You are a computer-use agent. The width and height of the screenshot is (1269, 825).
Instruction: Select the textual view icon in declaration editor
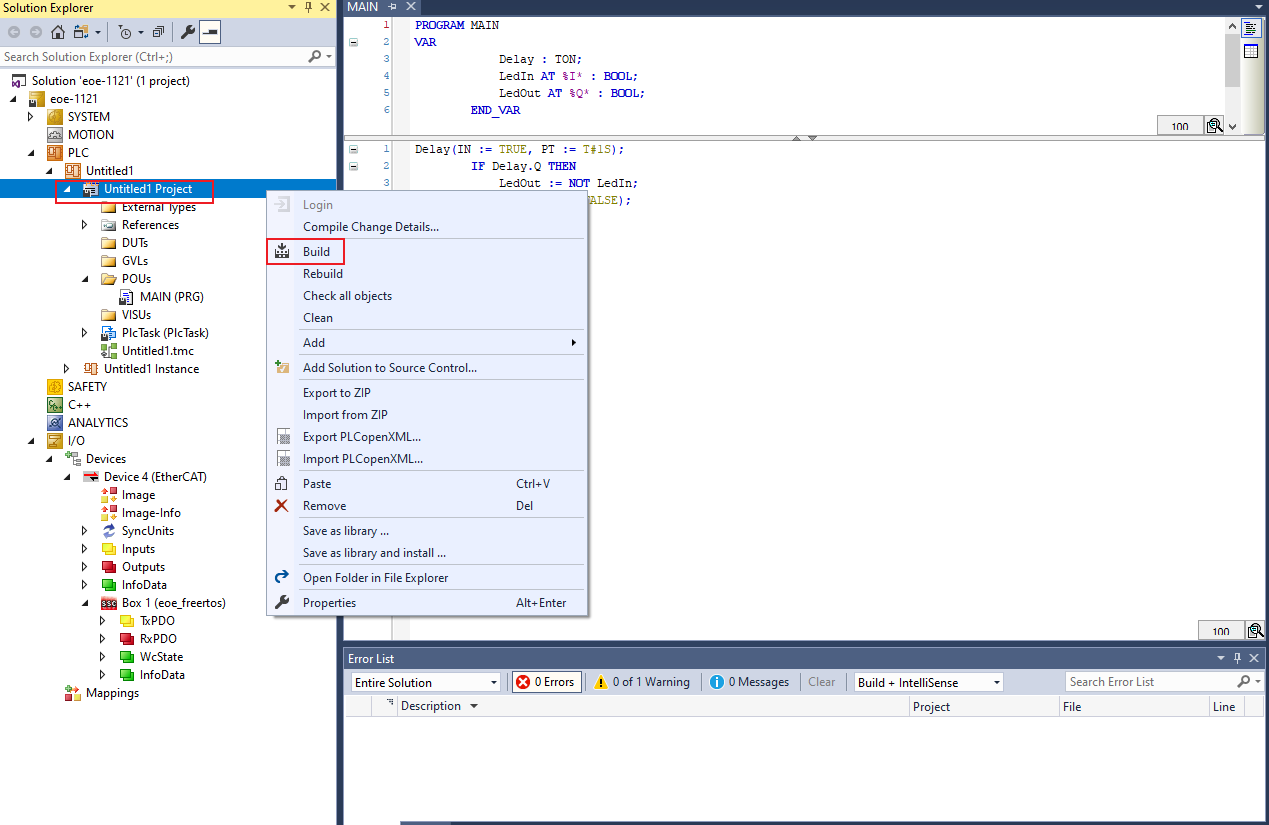click(1251, 28)
